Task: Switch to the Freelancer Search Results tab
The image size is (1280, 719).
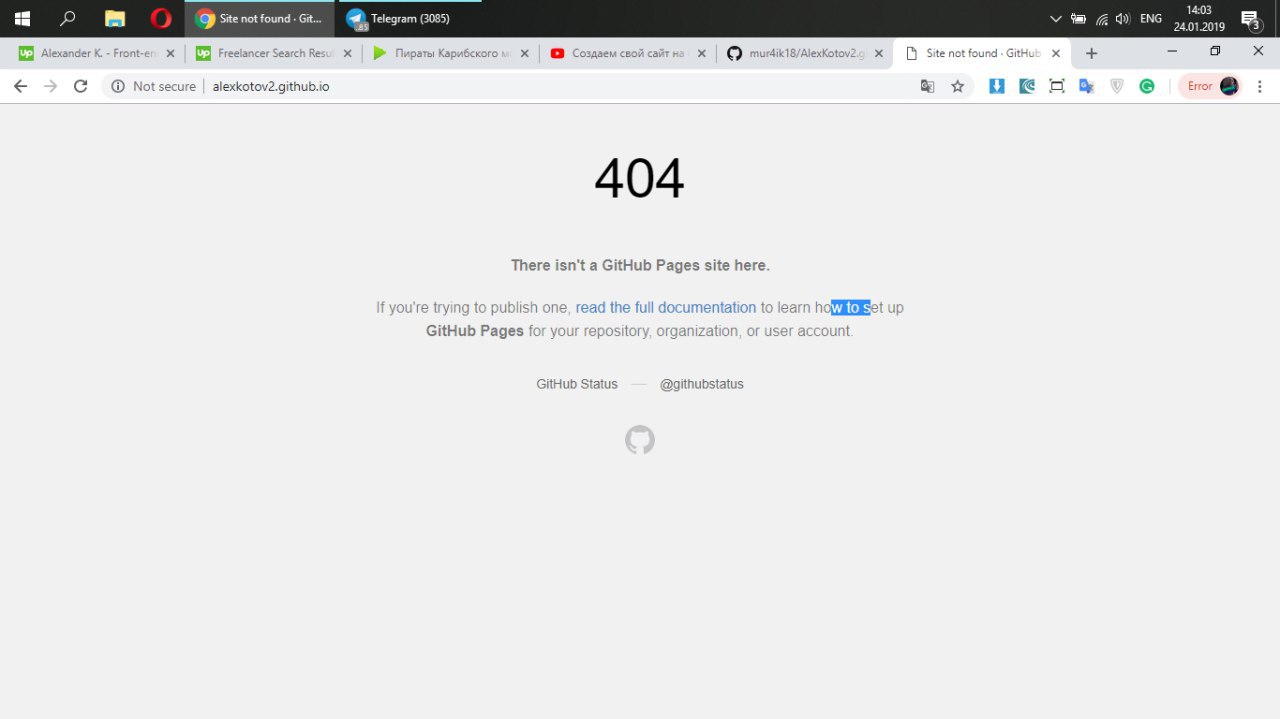Action: [275, 53]
